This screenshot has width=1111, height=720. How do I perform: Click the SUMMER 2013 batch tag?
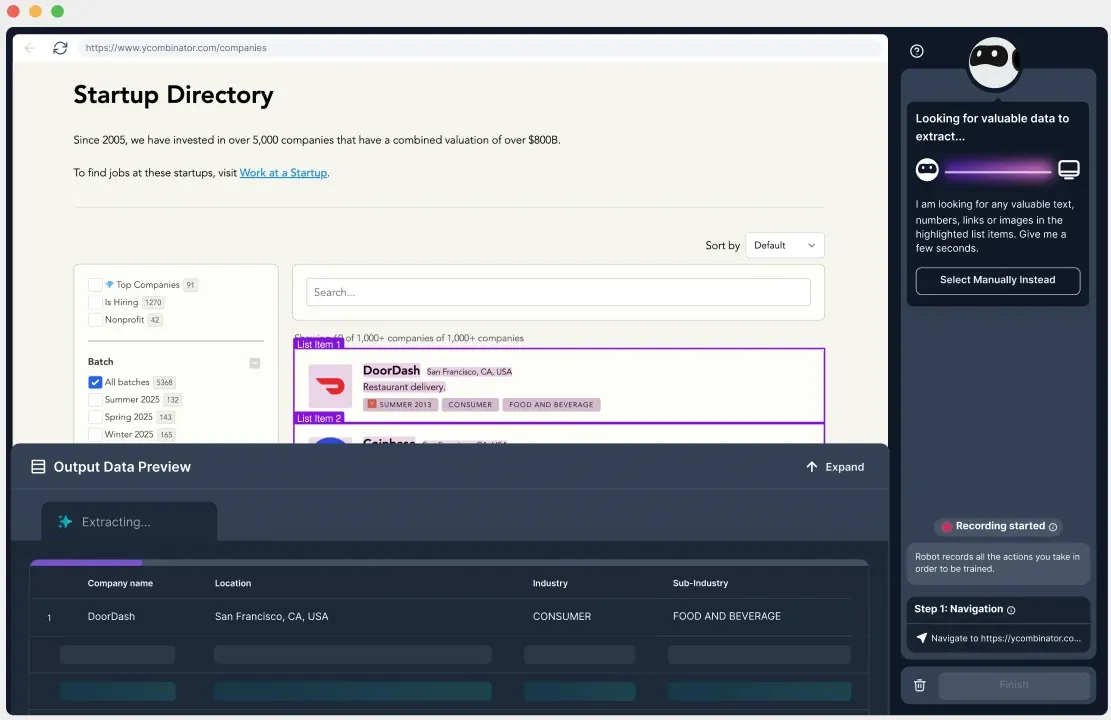400,405
